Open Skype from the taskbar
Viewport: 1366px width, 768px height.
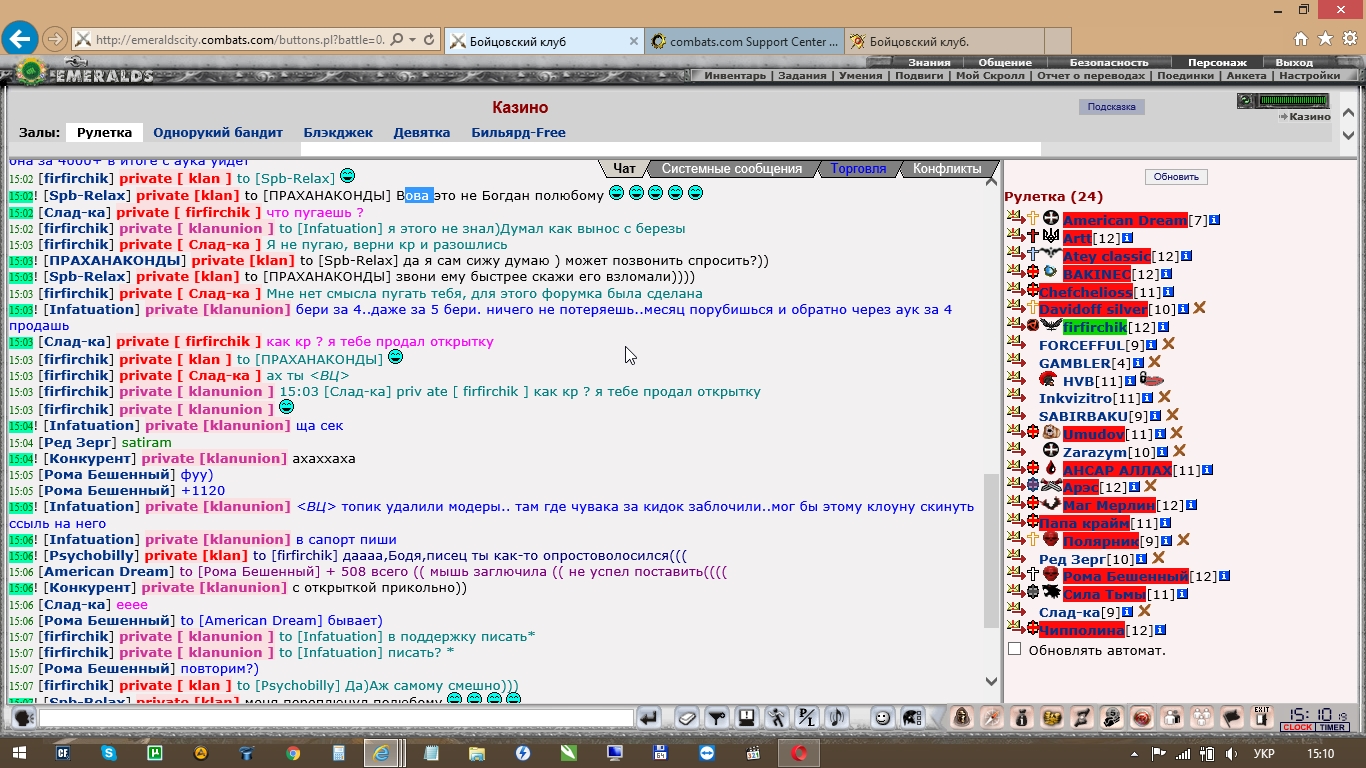tap(108, 753)
